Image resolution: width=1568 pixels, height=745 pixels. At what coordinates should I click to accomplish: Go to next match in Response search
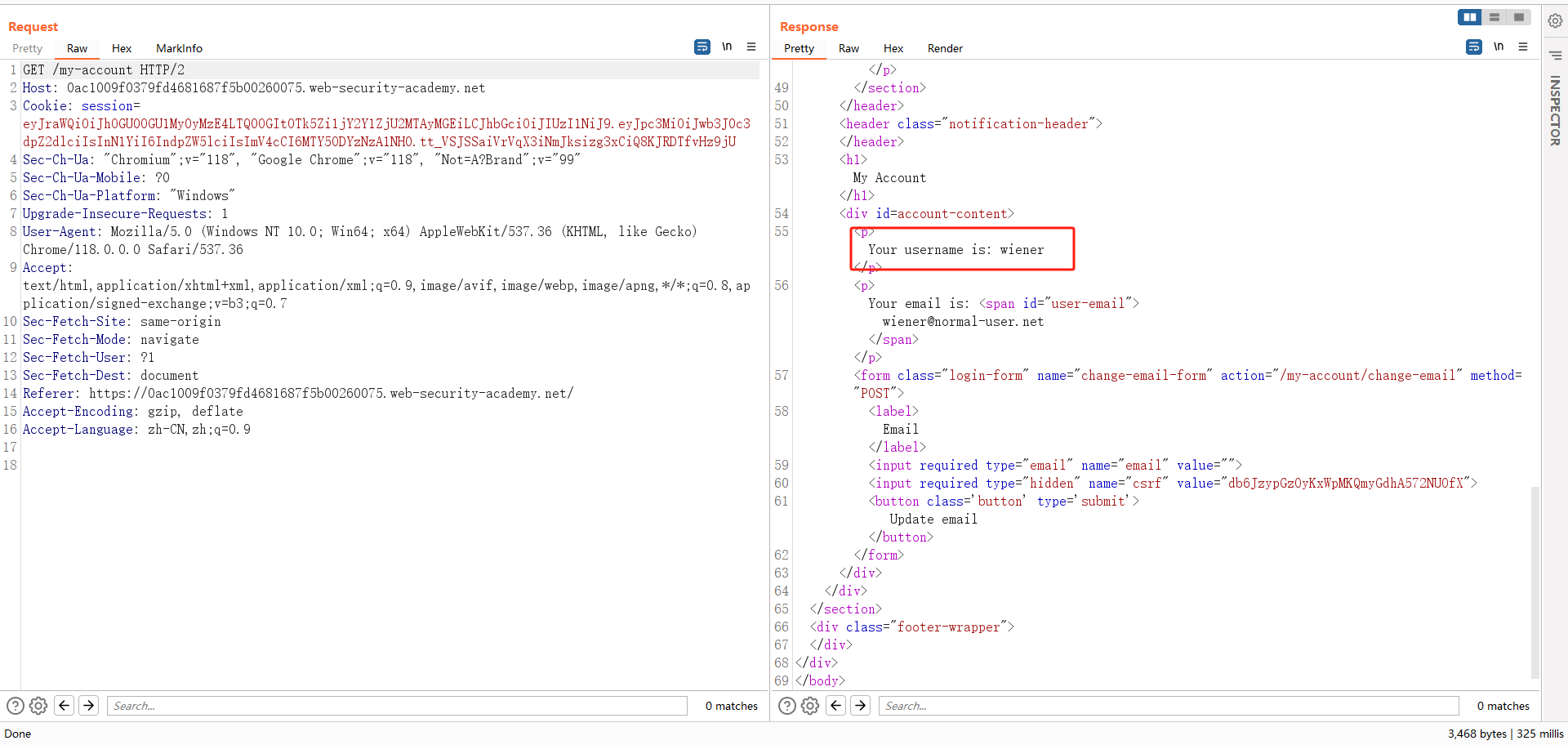coord(861,705)
